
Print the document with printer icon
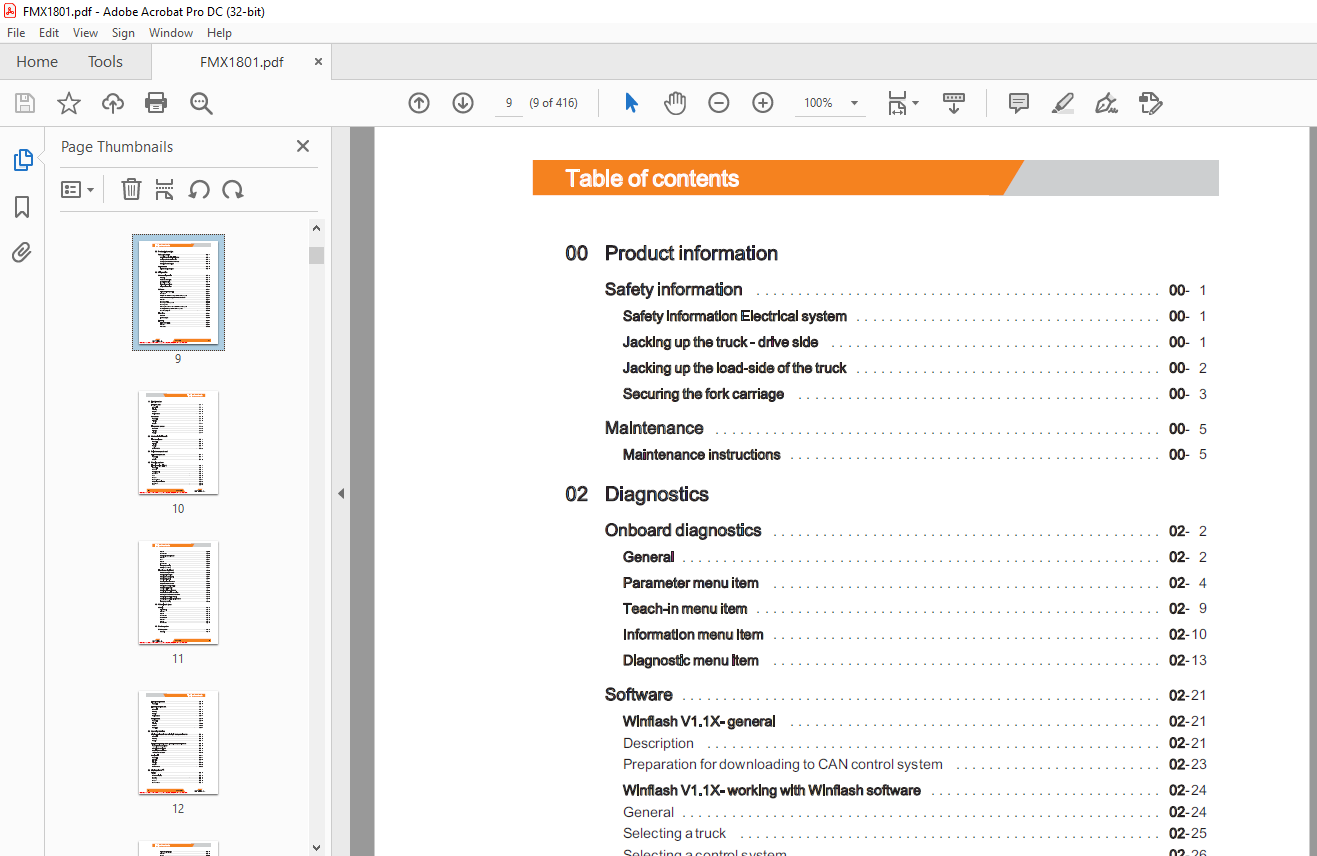(156, 103)
